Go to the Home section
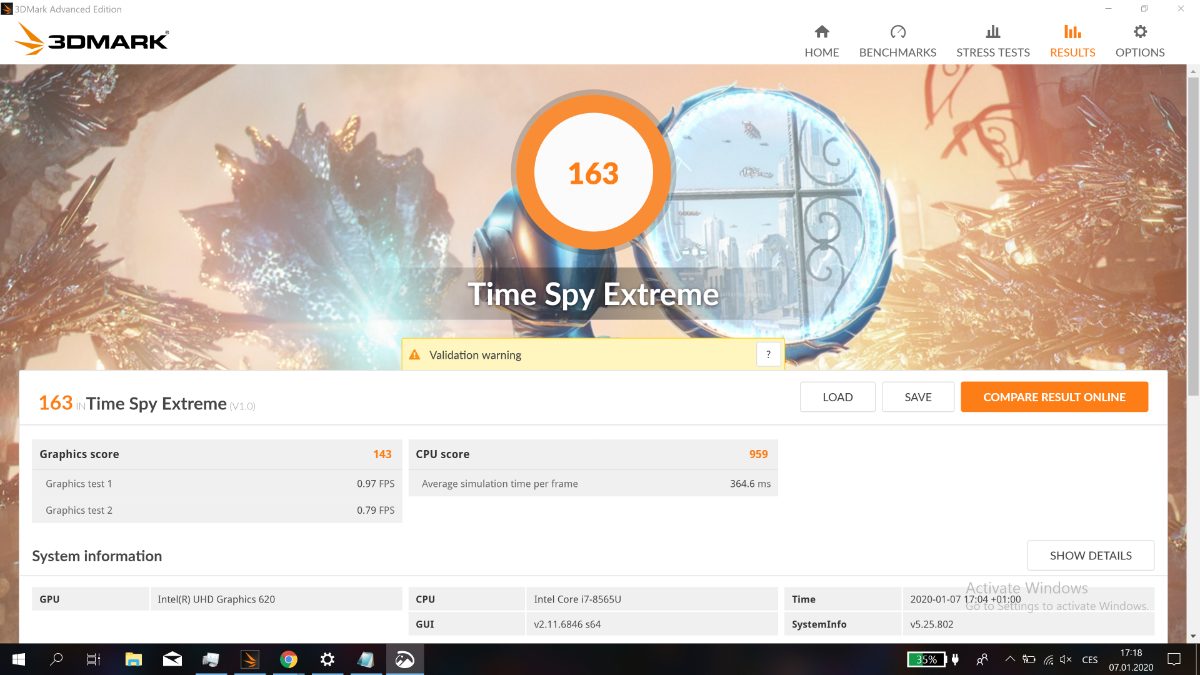 tap(821, 41)
